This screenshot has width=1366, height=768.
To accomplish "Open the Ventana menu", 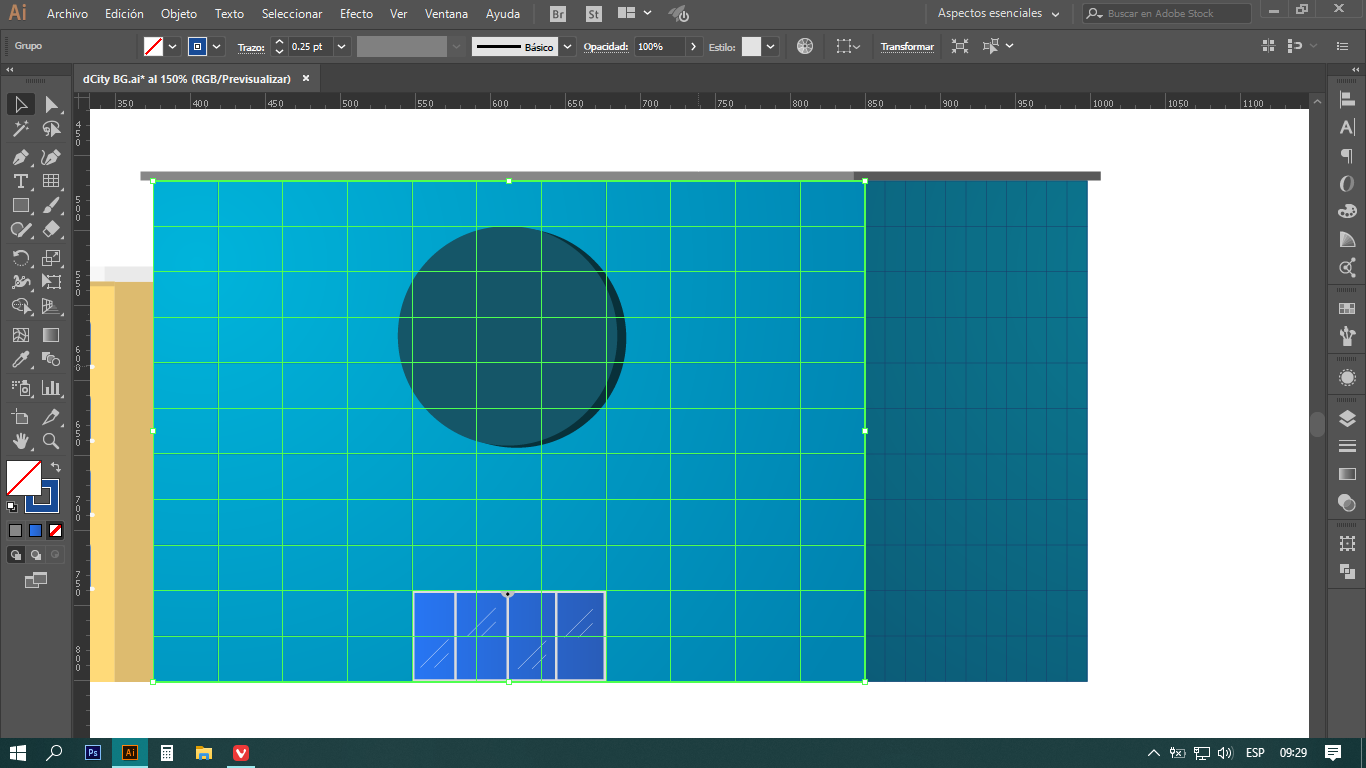I will click(446, 14).
